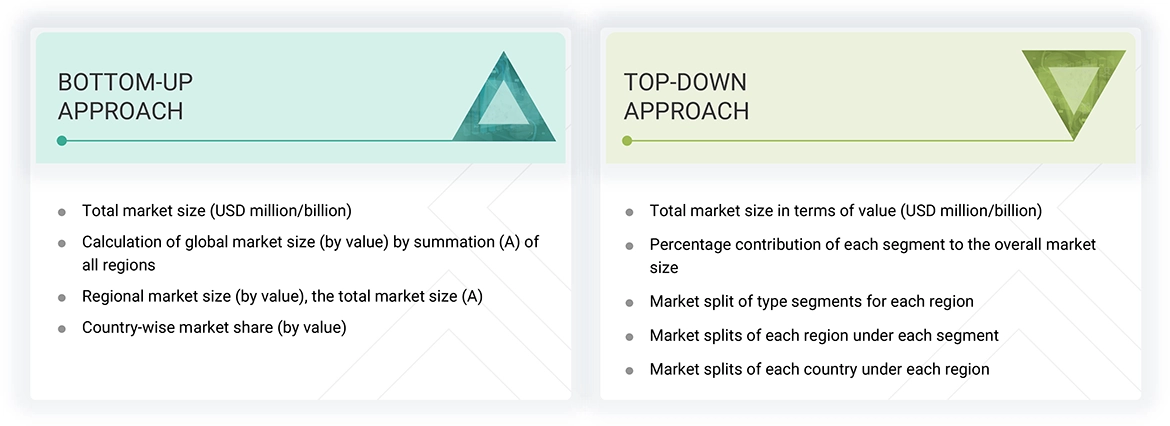This screenshot has height=426, width=1170.
Task: Click 'Country-wise market share (by value)' item
Action: click(x=214, y=327)
